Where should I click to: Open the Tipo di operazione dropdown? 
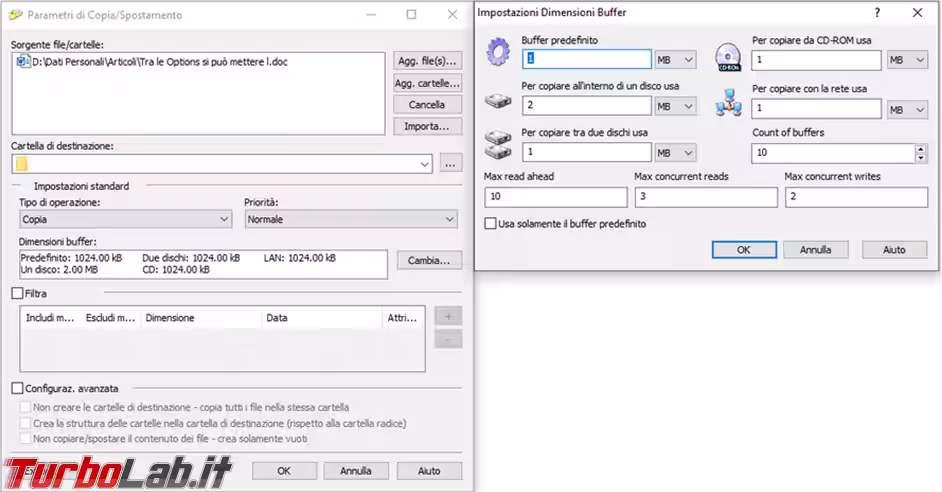[125, 219]
